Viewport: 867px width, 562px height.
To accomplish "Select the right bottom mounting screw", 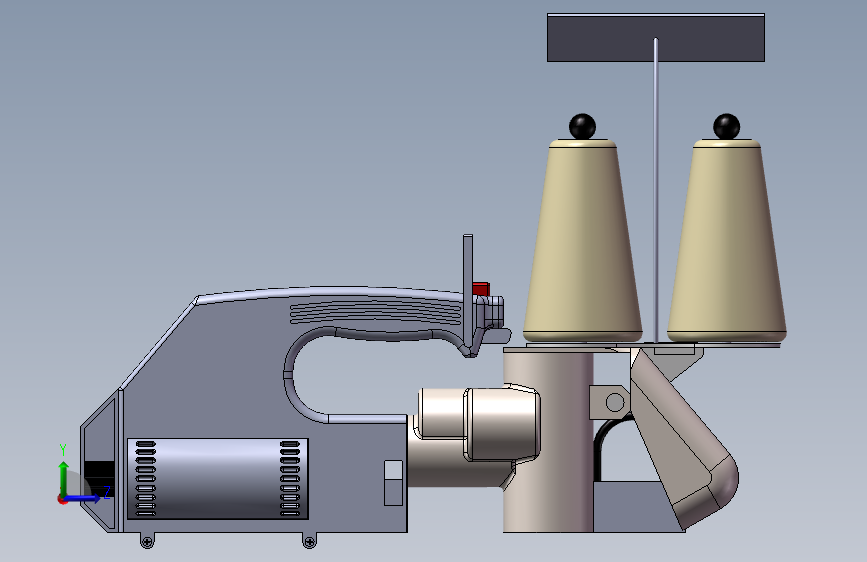I will 310,541.
